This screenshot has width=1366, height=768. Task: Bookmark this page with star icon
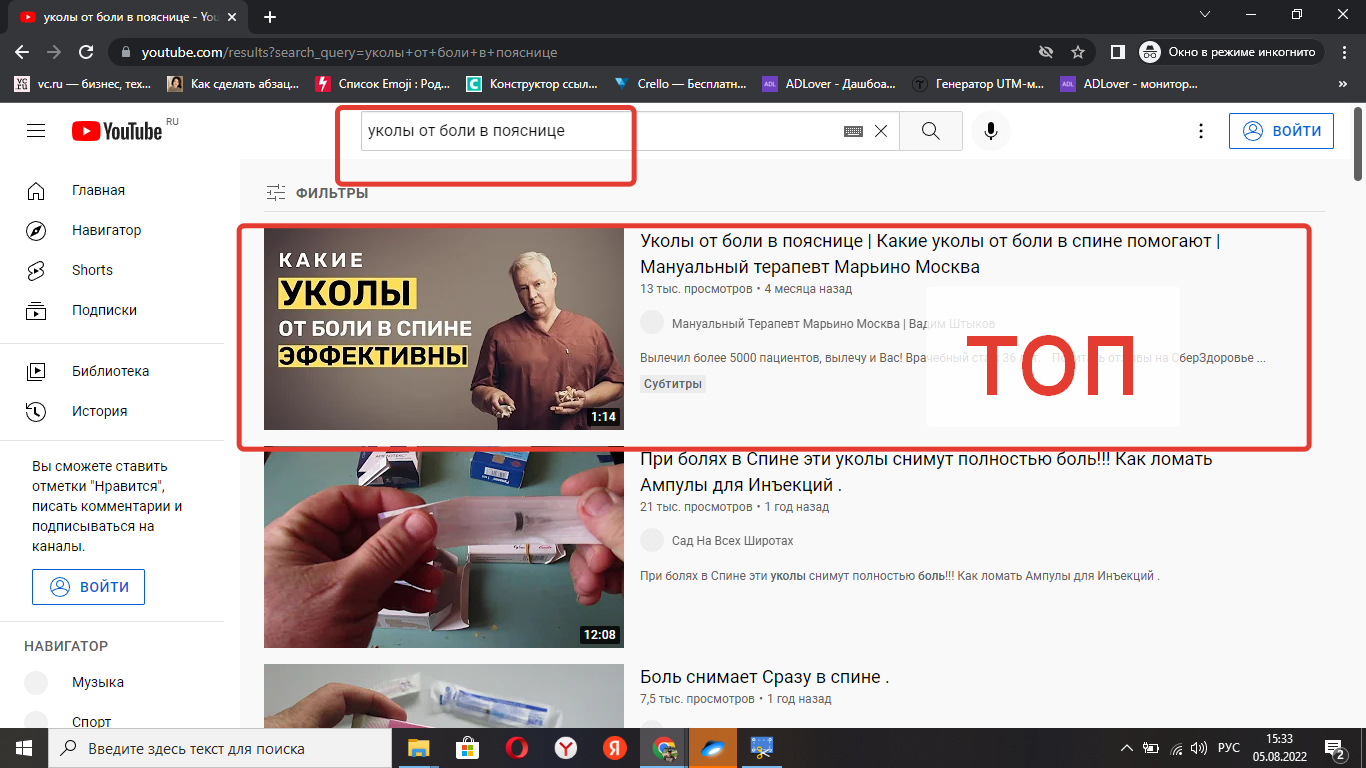(x=1078, y=52)
